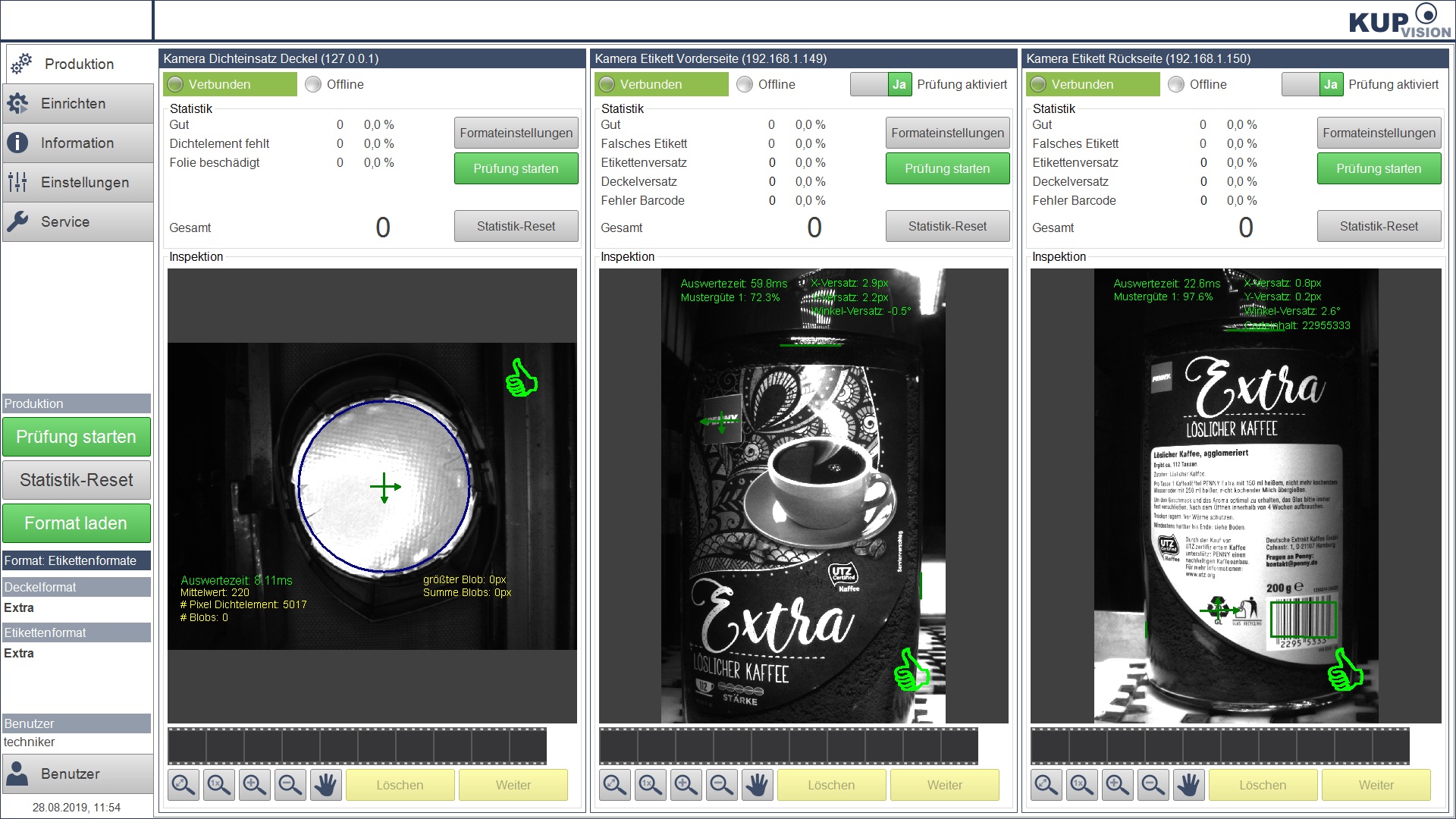
Task: Click Statistik-Reset in the Etikett Vorderseite panel
Action: (x=948, y=226)
